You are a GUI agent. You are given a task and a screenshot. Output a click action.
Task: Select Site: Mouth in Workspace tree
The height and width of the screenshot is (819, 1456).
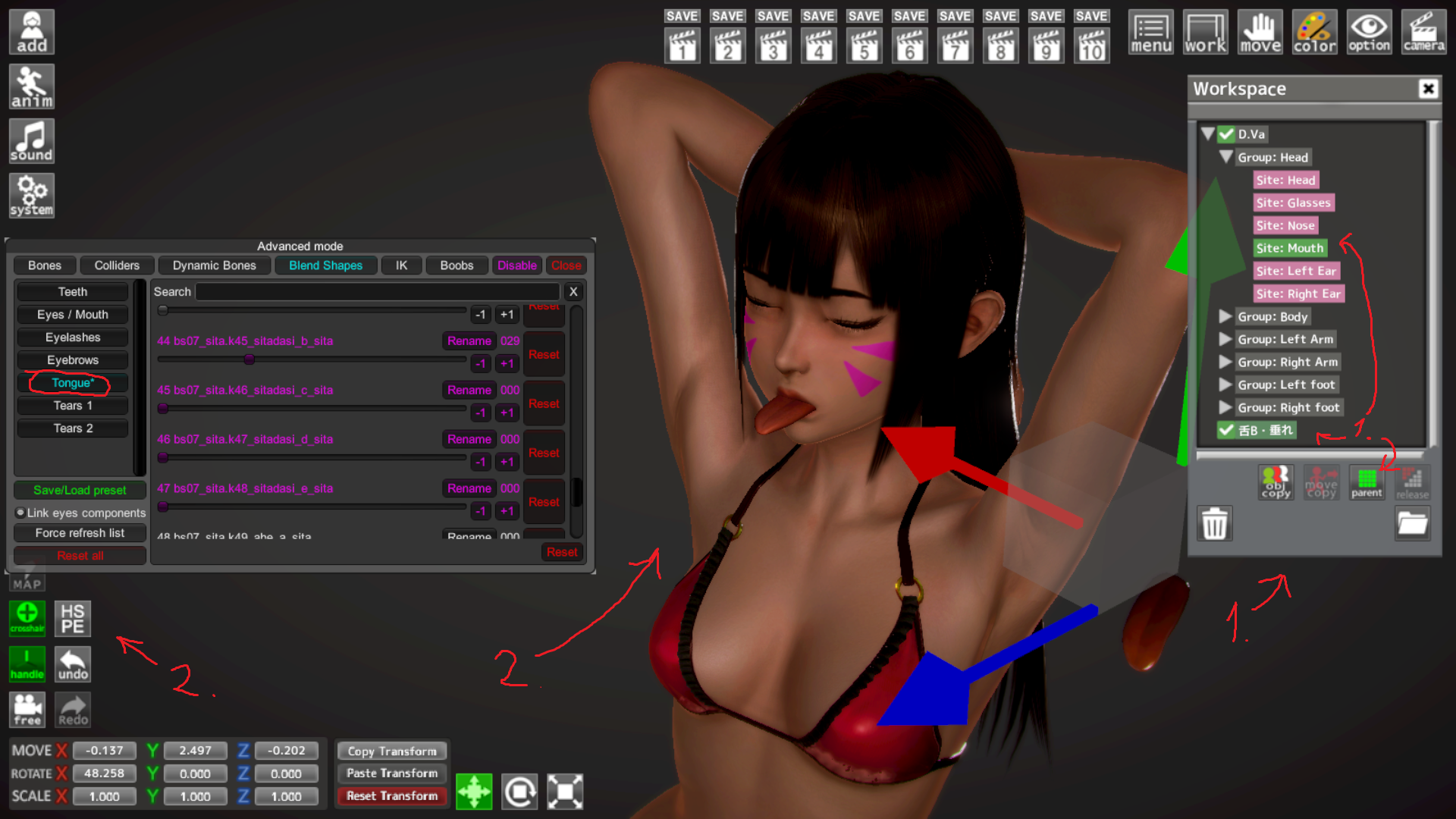point(1290,248)
